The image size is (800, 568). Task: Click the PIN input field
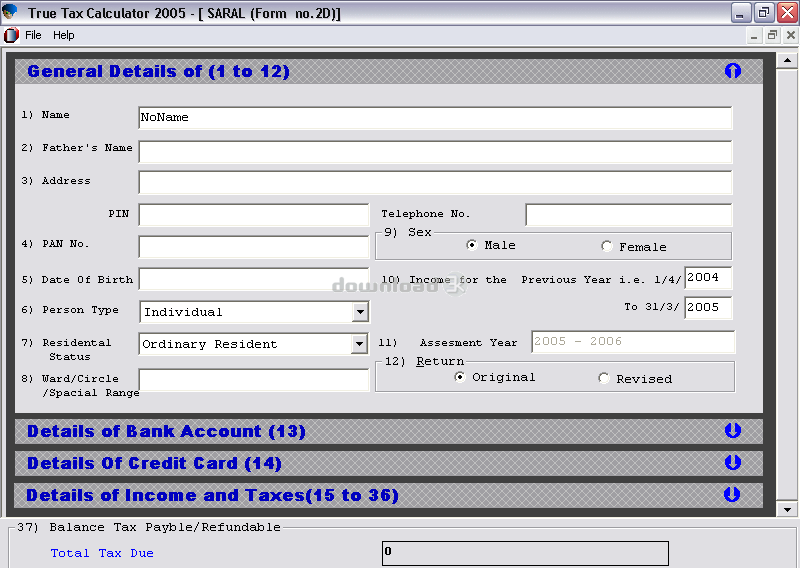tap(254, 215)
